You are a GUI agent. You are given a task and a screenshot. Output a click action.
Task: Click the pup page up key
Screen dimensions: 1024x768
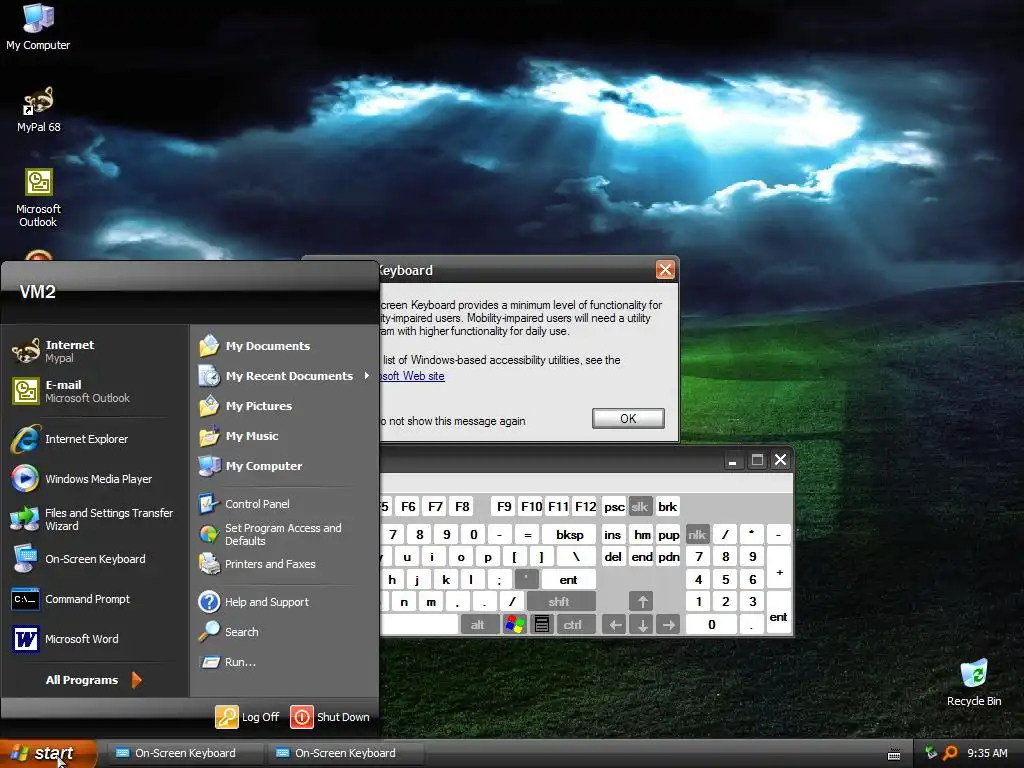click(669, 535)
